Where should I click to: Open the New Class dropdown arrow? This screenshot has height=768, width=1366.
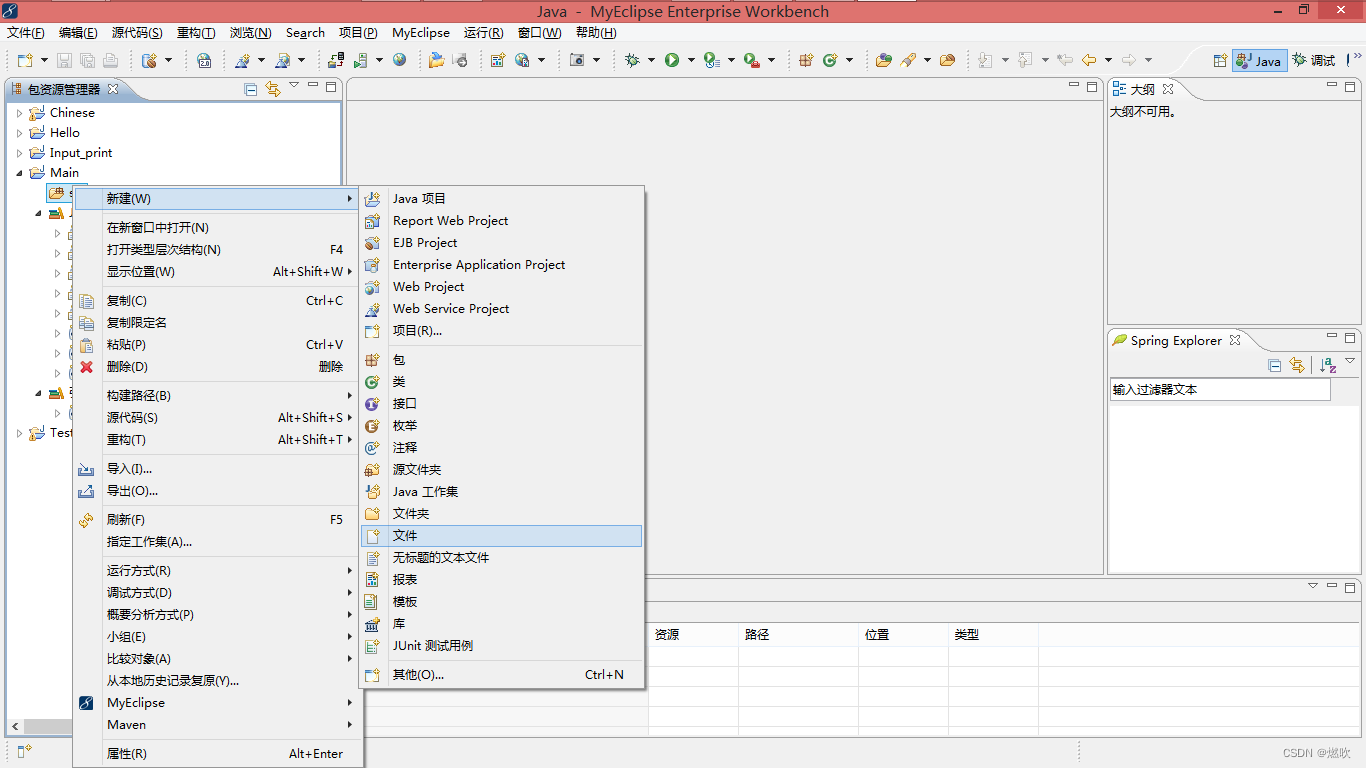[849, 60]
